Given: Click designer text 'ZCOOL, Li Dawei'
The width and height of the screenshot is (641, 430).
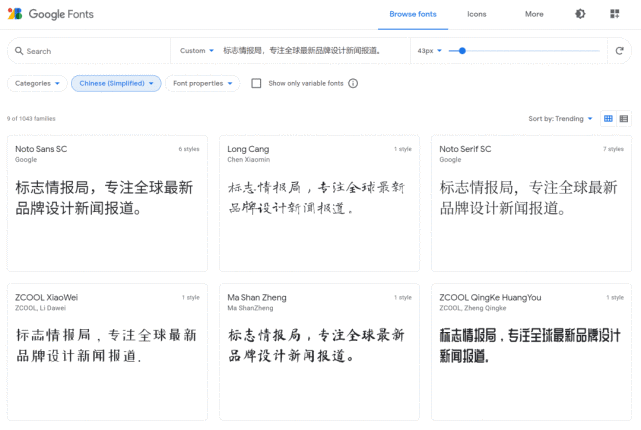Looking at the screenshot, I should pos(40,308).
